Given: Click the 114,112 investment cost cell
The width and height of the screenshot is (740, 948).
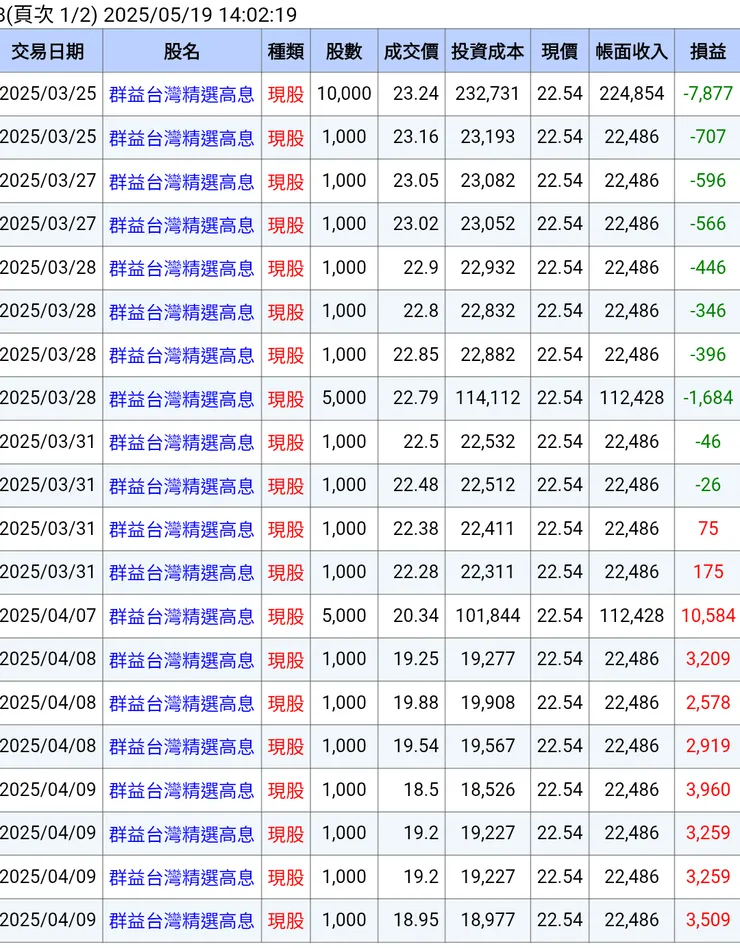Looking at the screenshot, I should click(x=487, y=398).
